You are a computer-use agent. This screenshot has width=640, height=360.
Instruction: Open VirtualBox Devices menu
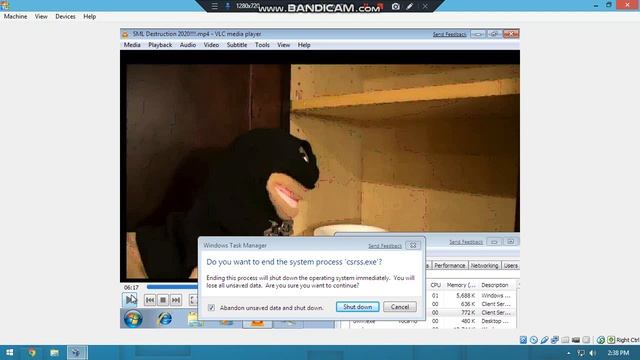click(x=65, y=16)
